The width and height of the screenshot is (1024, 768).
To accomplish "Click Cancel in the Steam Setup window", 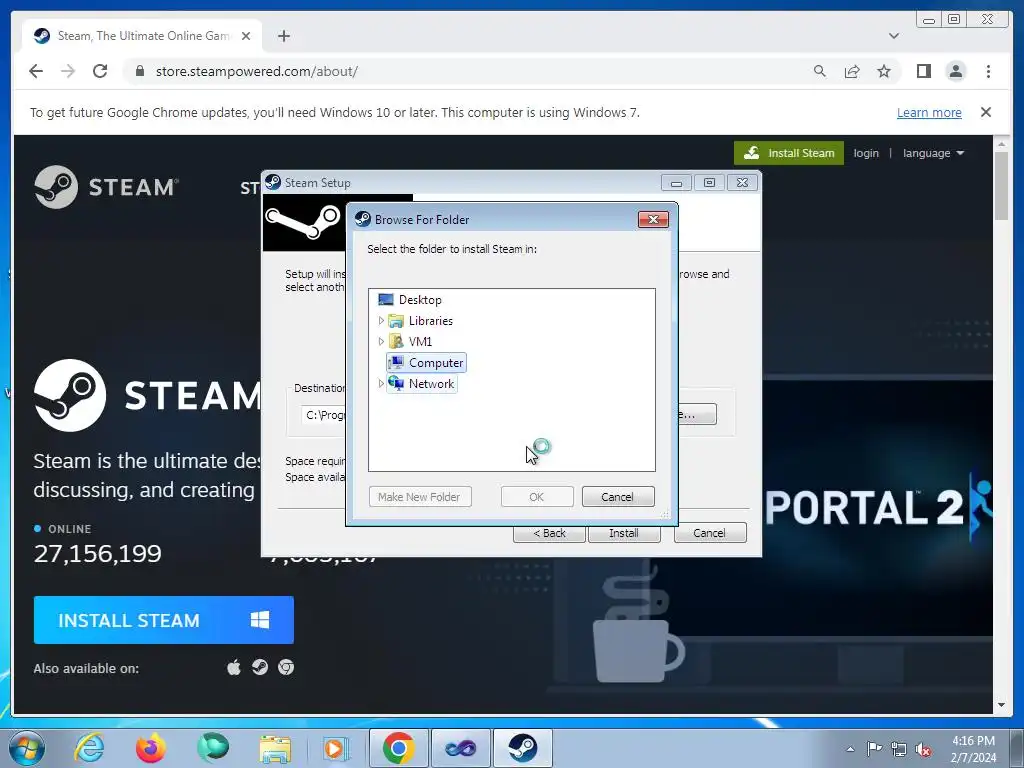I will tap(709, 533).
